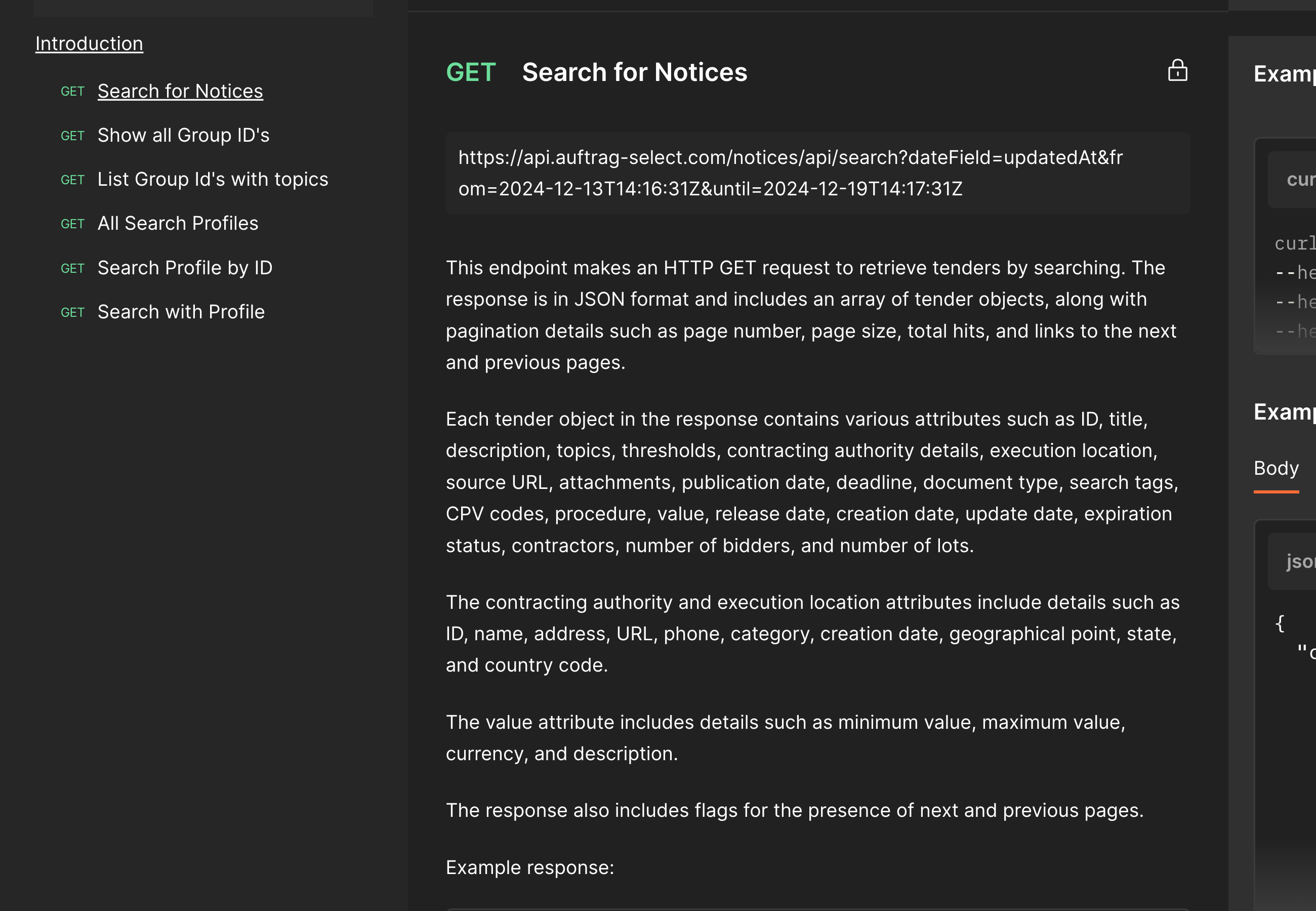Click GET badge beside Show all Group ID's
Viewport: 1316px width, 911px height.
[72, 136]
